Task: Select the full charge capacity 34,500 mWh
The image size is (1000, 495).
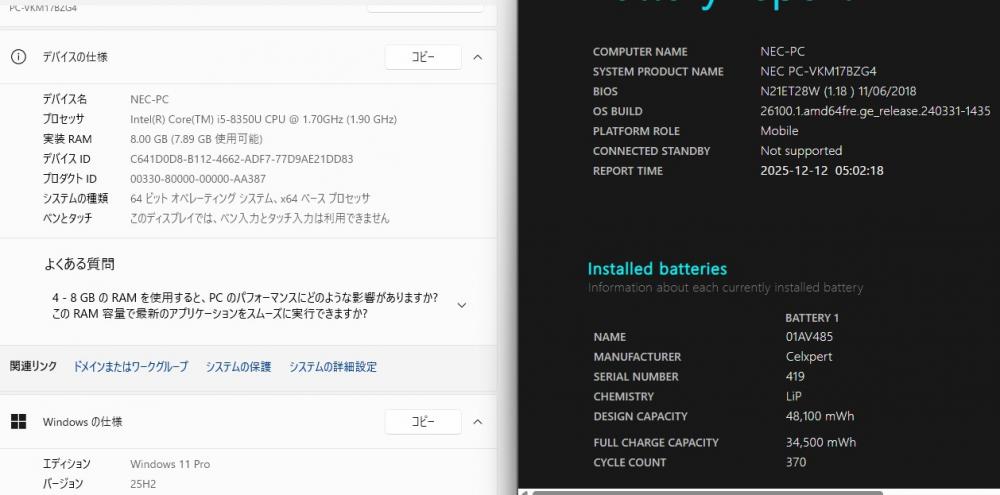Action: pyautogui.click(x=821, y=442)
